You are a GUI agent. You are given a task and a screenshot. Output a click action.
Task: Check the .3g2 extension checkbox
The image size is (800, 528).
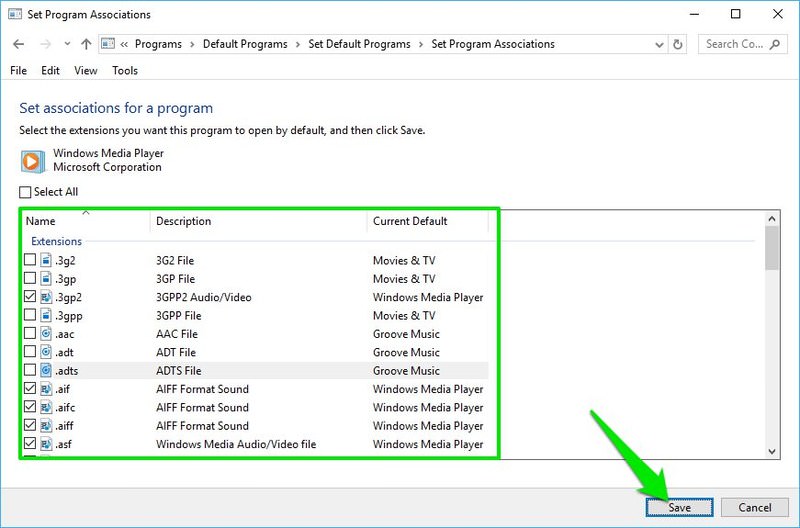(x=30, y=260)
